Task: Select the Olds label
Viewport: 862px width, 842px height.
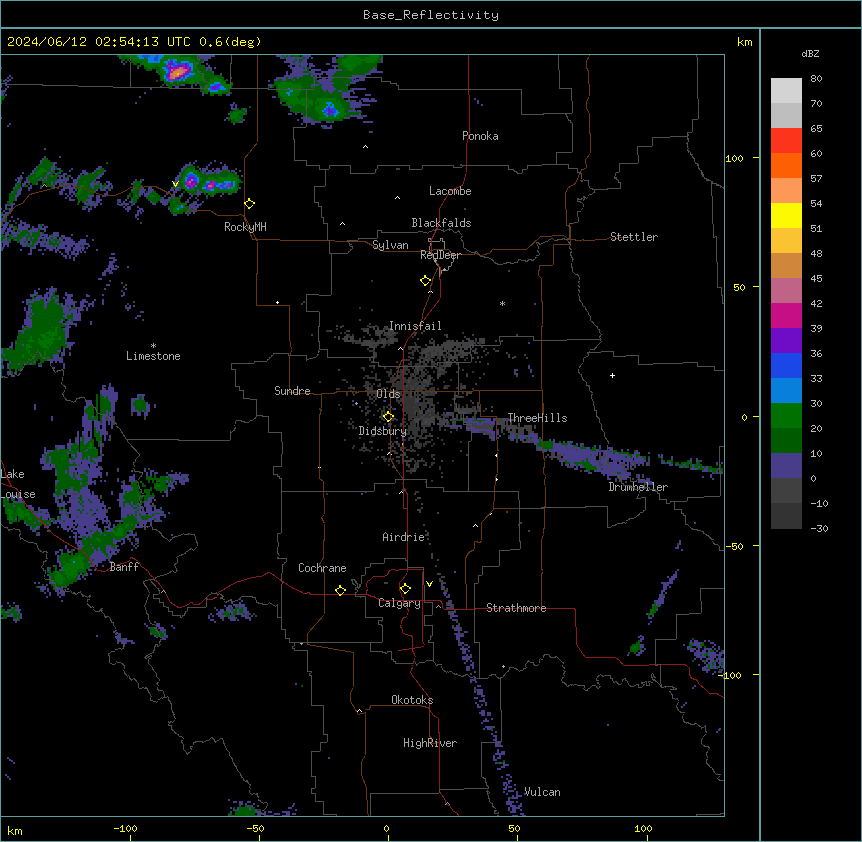Action: coord(388,394)
